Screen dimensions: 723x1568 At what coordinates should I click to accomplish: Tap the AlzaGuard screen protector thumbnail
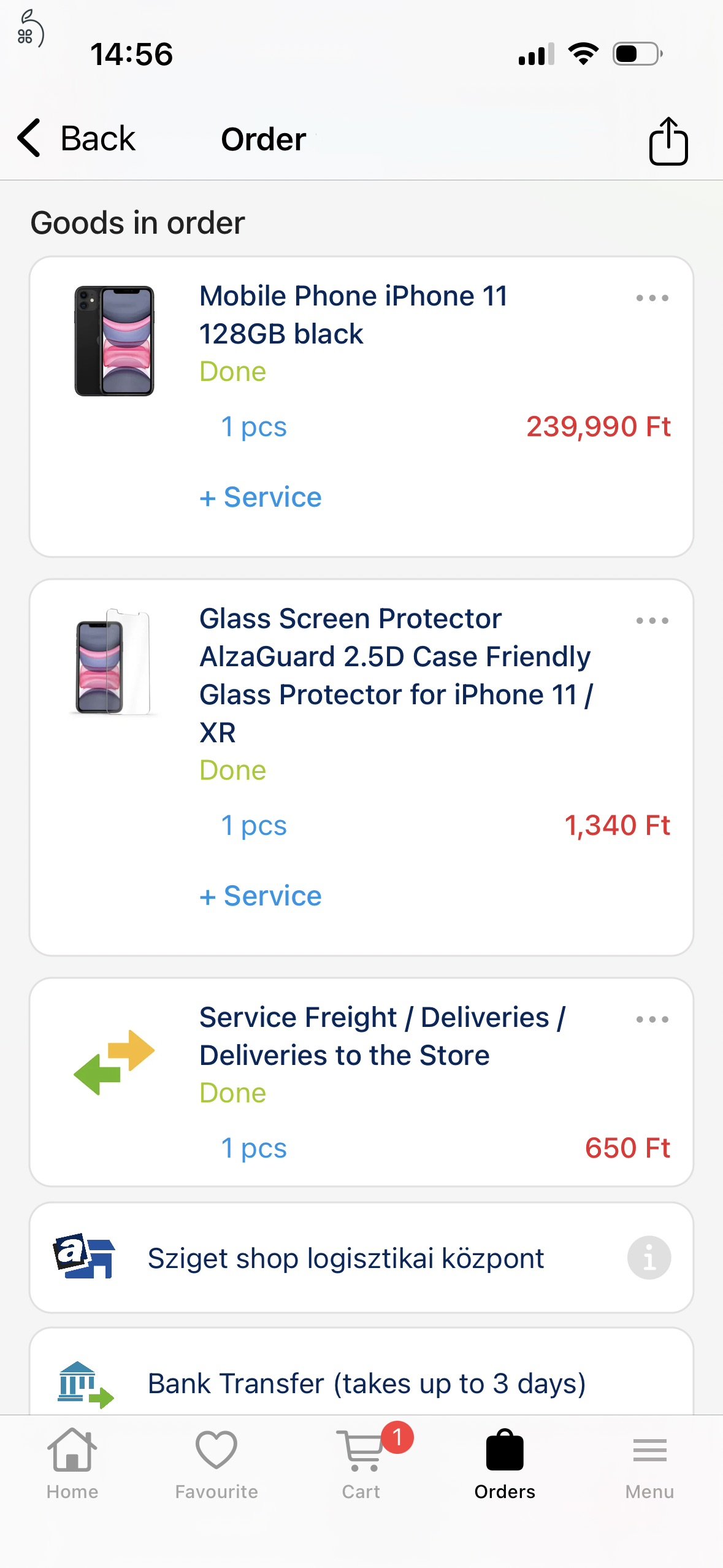click(113, 663)
